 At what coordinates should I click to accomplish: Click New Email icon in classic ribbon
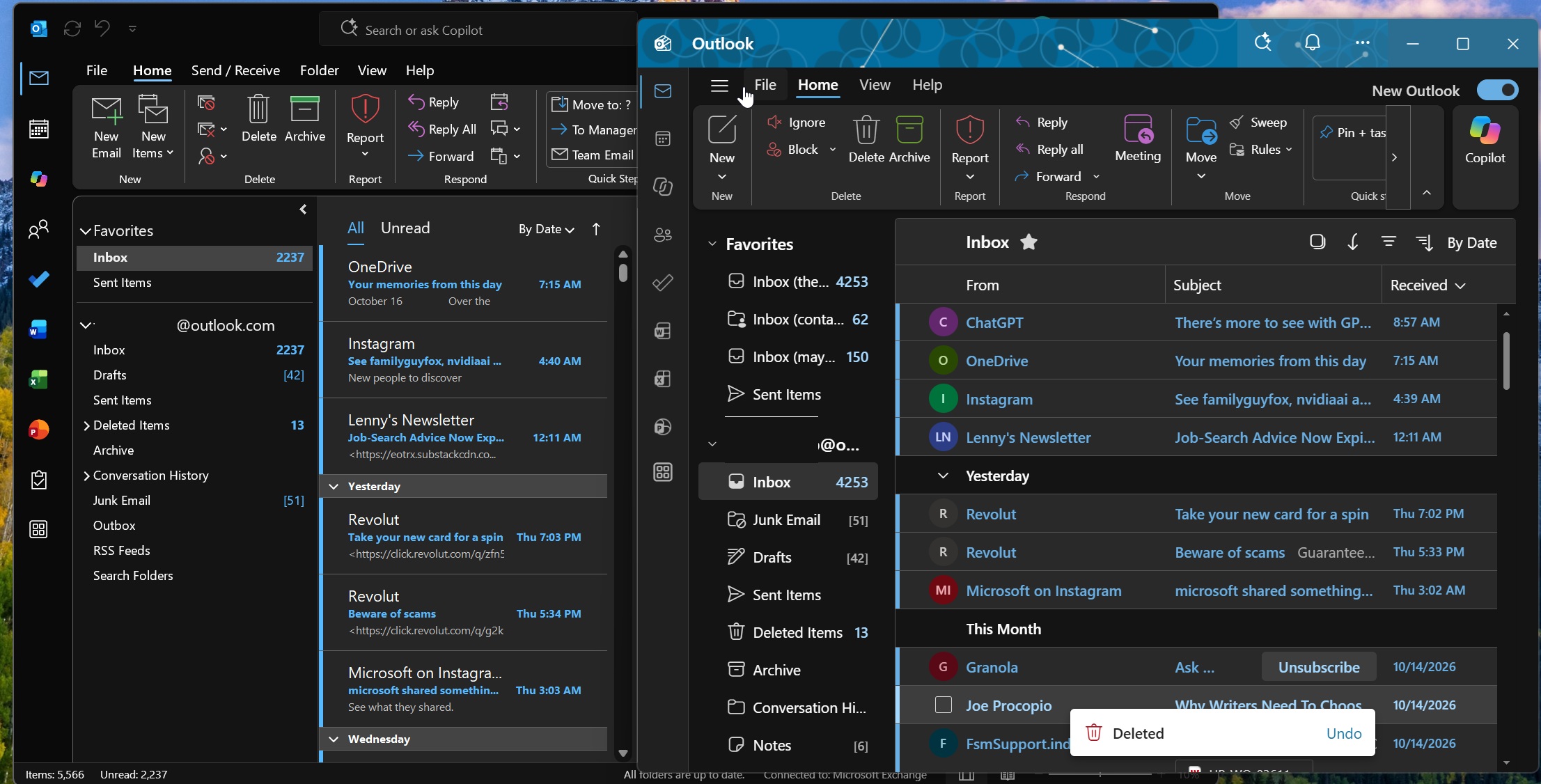click(x=107, y=110)
